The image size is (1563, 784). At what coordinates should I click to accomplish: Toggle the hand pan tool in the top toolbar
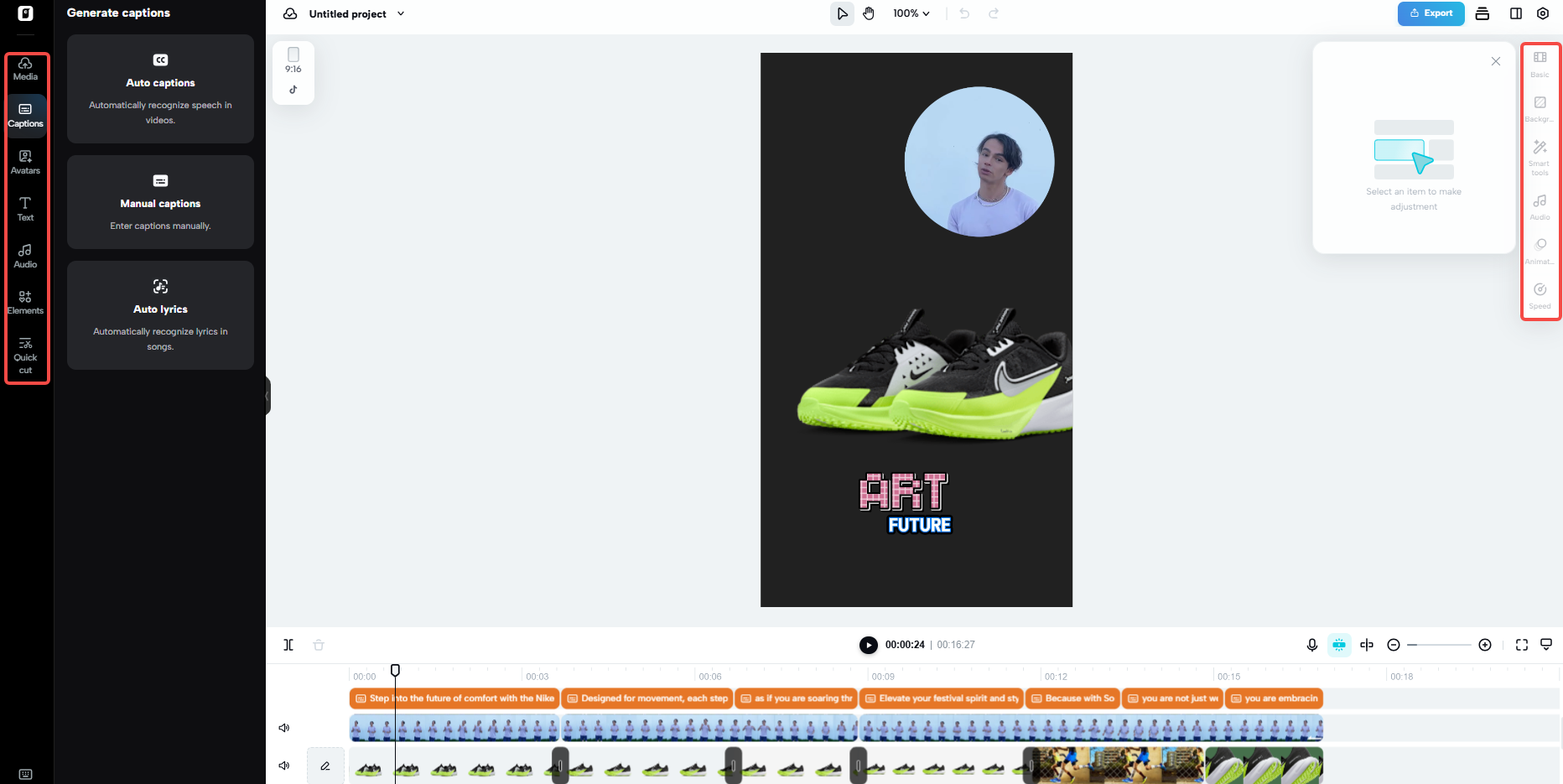point(869,13)
